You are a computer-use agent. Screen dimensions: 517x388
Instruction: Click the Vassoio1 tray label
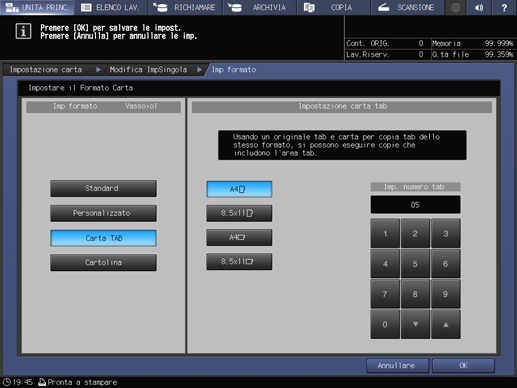pos(141,106)
